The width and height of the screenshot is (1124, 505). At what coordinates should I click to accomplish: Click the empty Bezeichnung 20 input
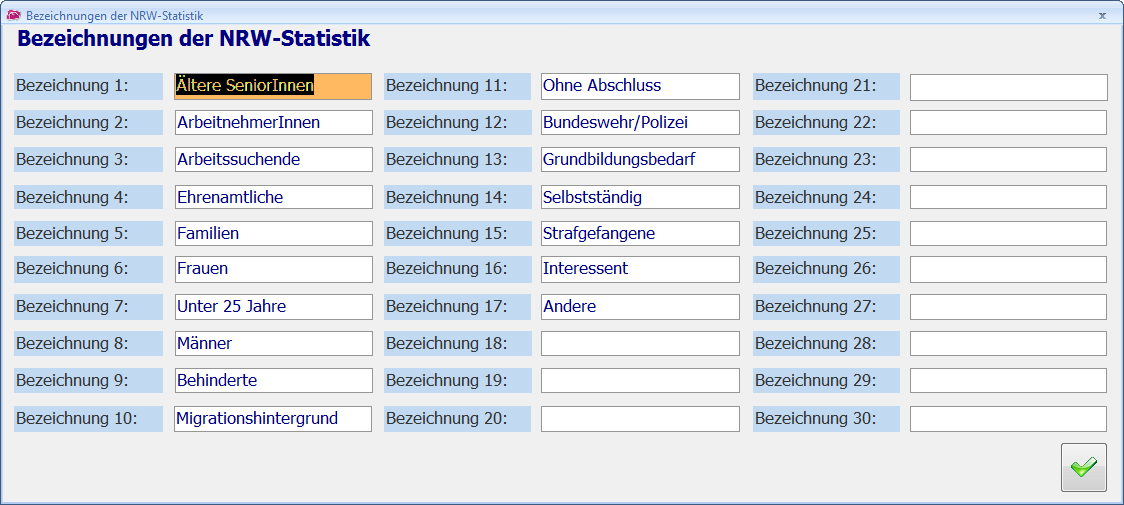(640, 418)
